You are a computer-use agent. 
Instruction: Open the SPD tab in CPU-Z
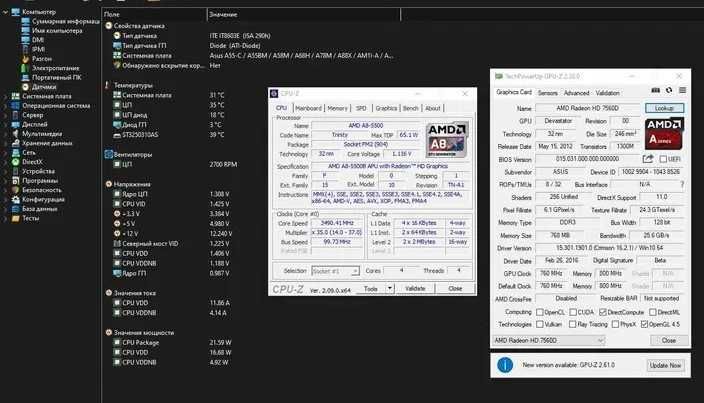point(361,108)
